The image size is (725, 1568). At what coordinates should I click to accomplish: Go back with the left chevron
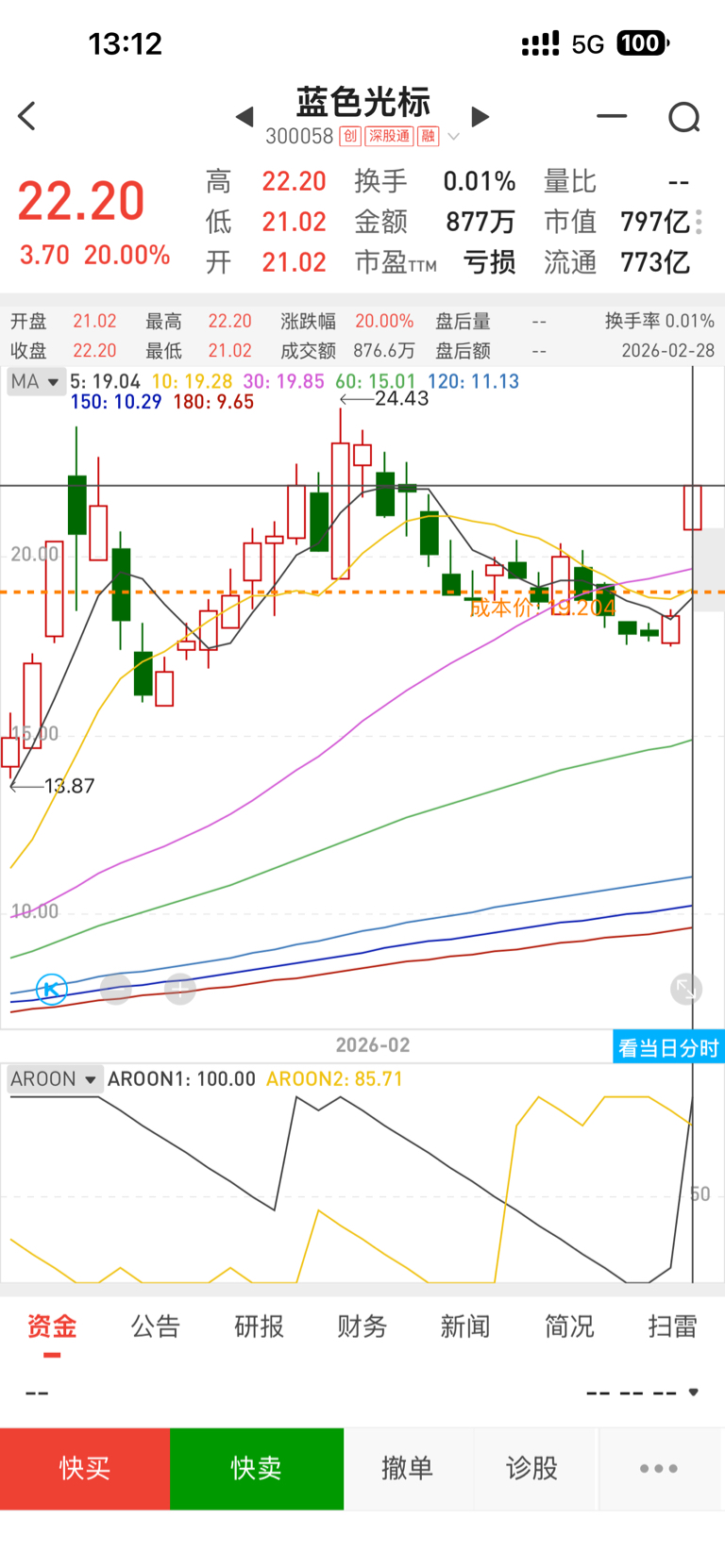26,116
